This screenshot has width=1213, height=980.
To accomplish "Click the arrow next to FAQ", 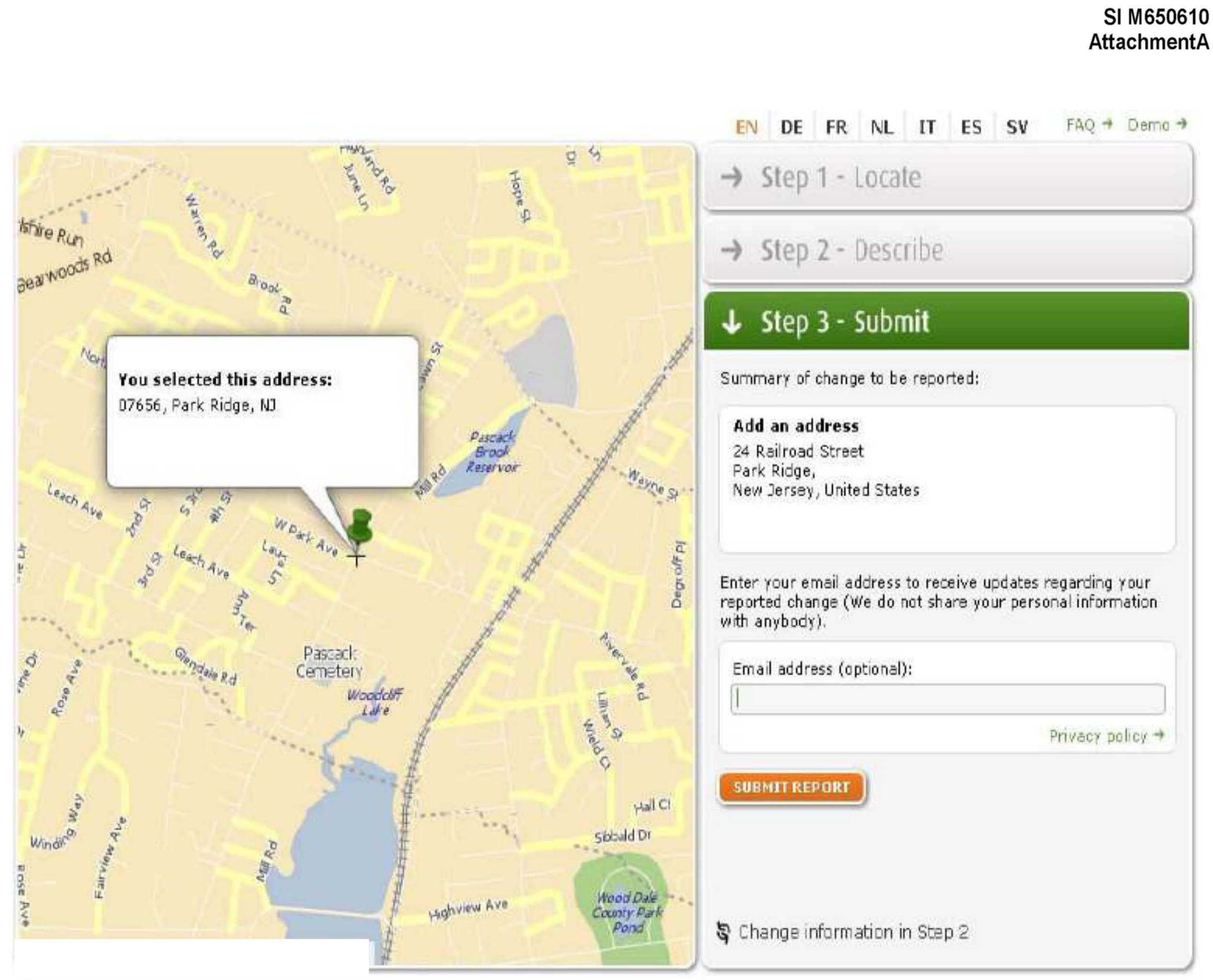I will (x=1107, y=124).
